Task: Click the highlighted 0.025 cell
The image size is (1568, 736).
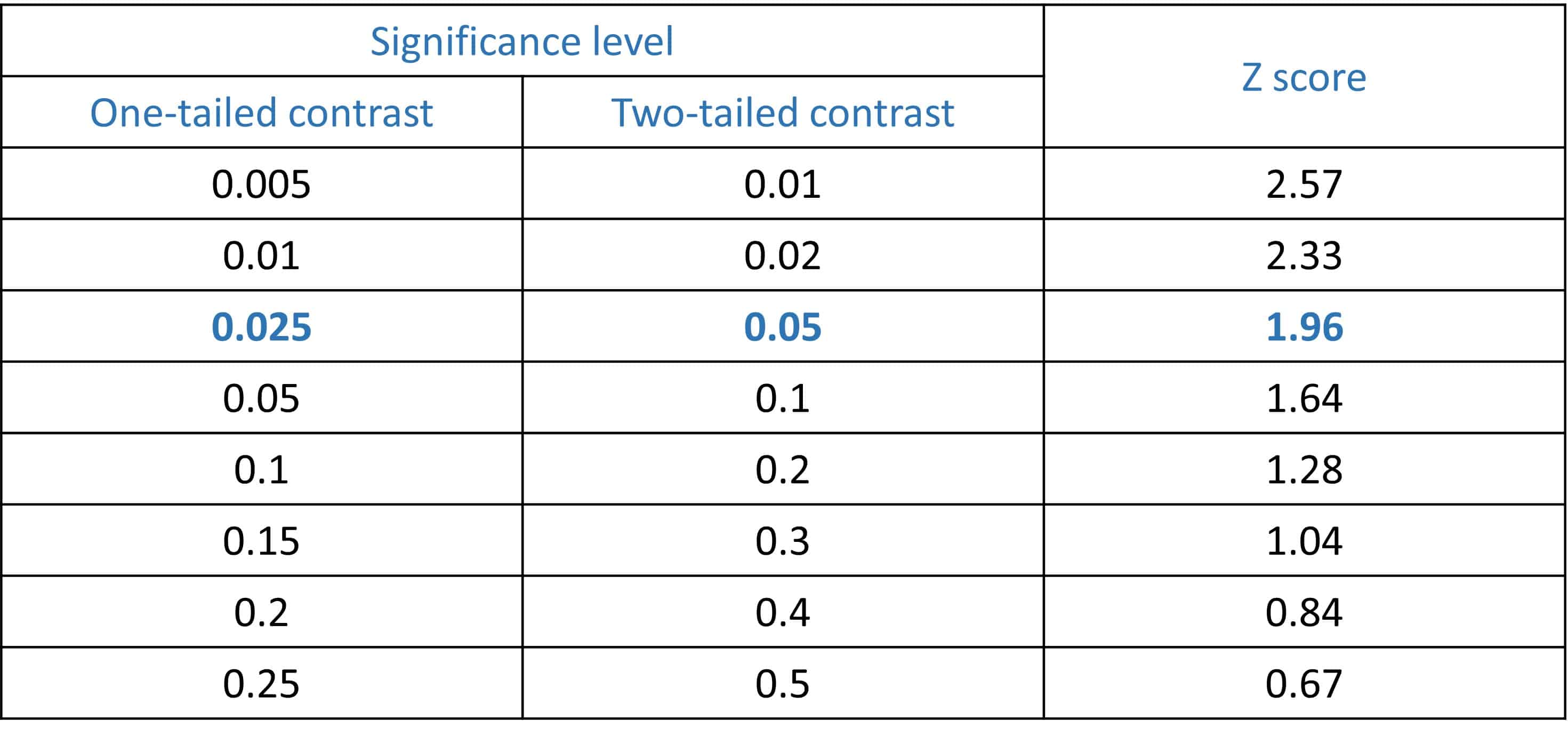Action: coord(261,327)
